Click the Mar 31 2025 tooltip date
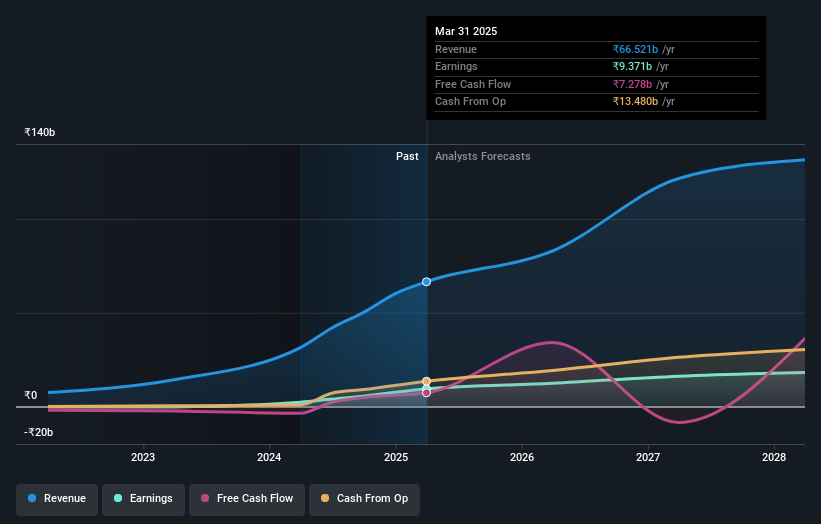This screenshot has height=524, width=821. [x=466, y=31]
